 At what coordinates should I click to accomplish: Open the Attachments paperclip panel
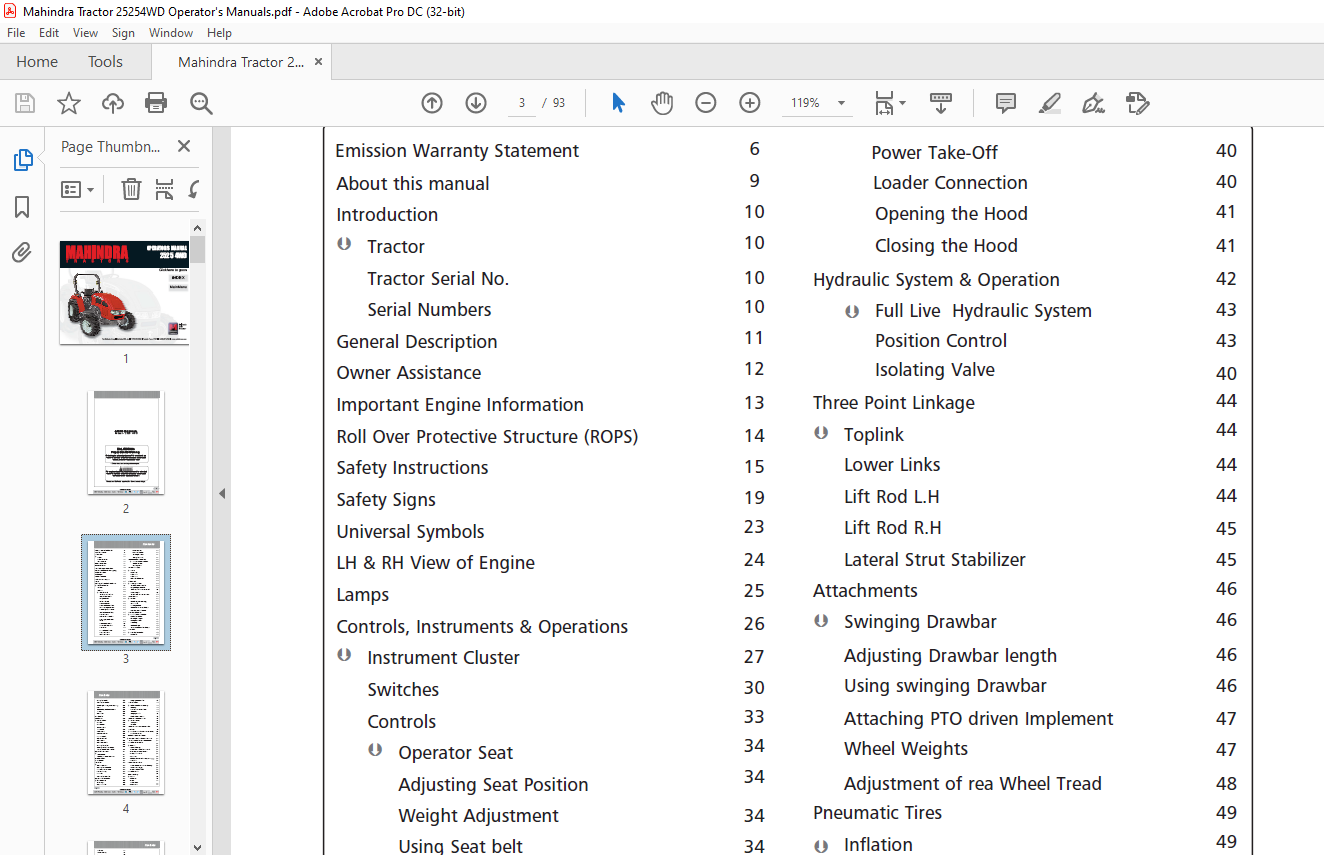[x=22, y=252]
